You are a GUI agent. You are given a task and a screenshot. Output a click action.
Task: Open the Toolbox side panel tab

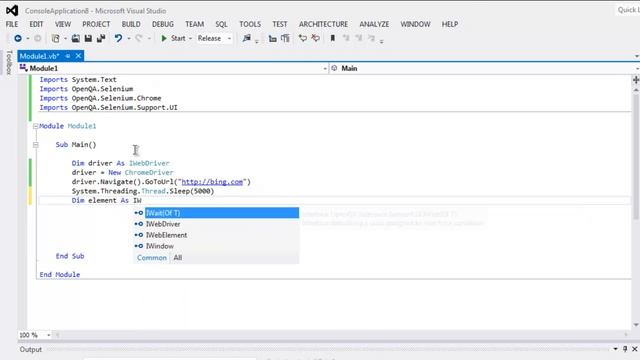9,62
